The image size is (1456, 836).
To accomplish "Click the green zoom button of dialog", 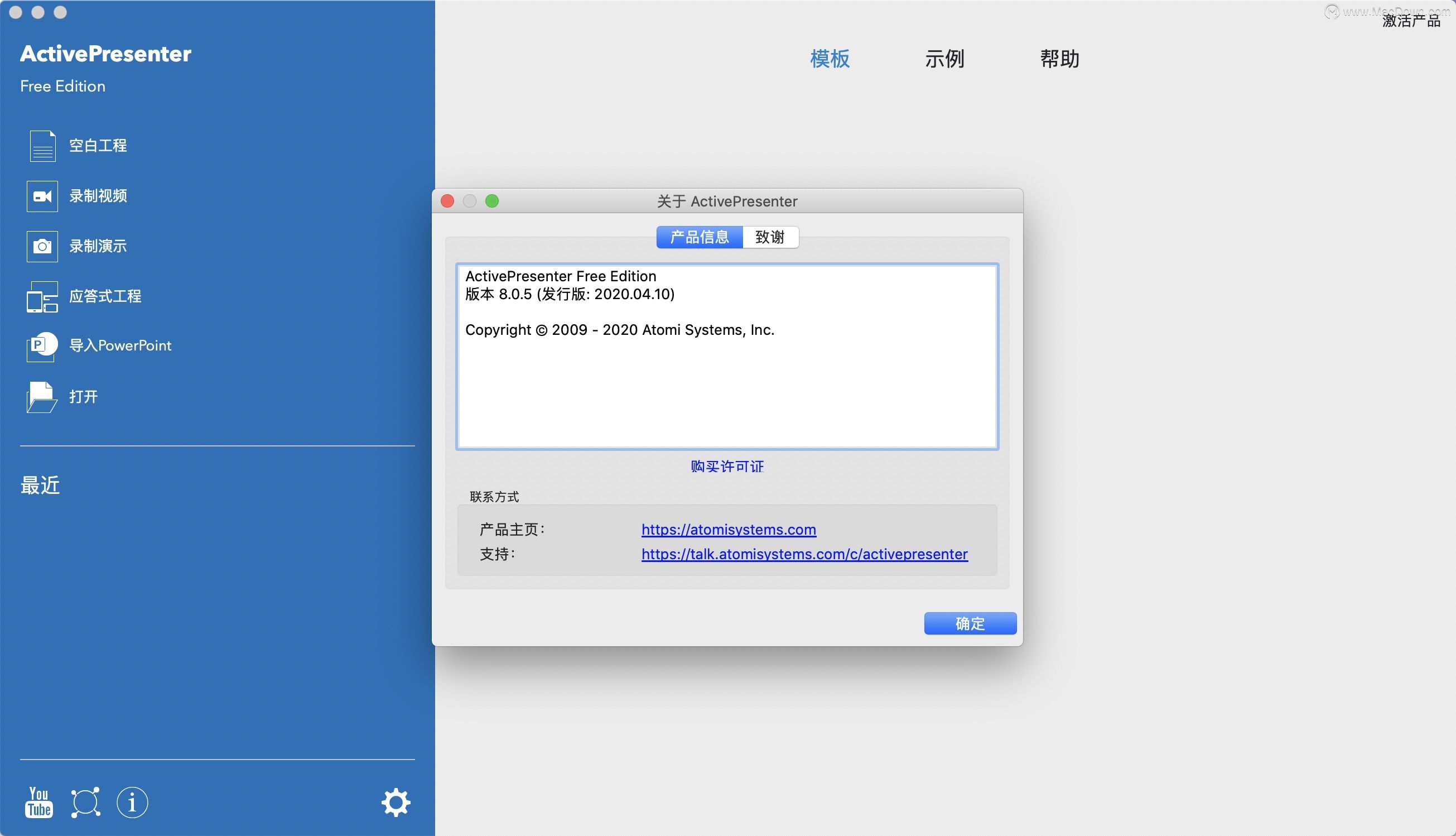I will (x=492, y=201).
